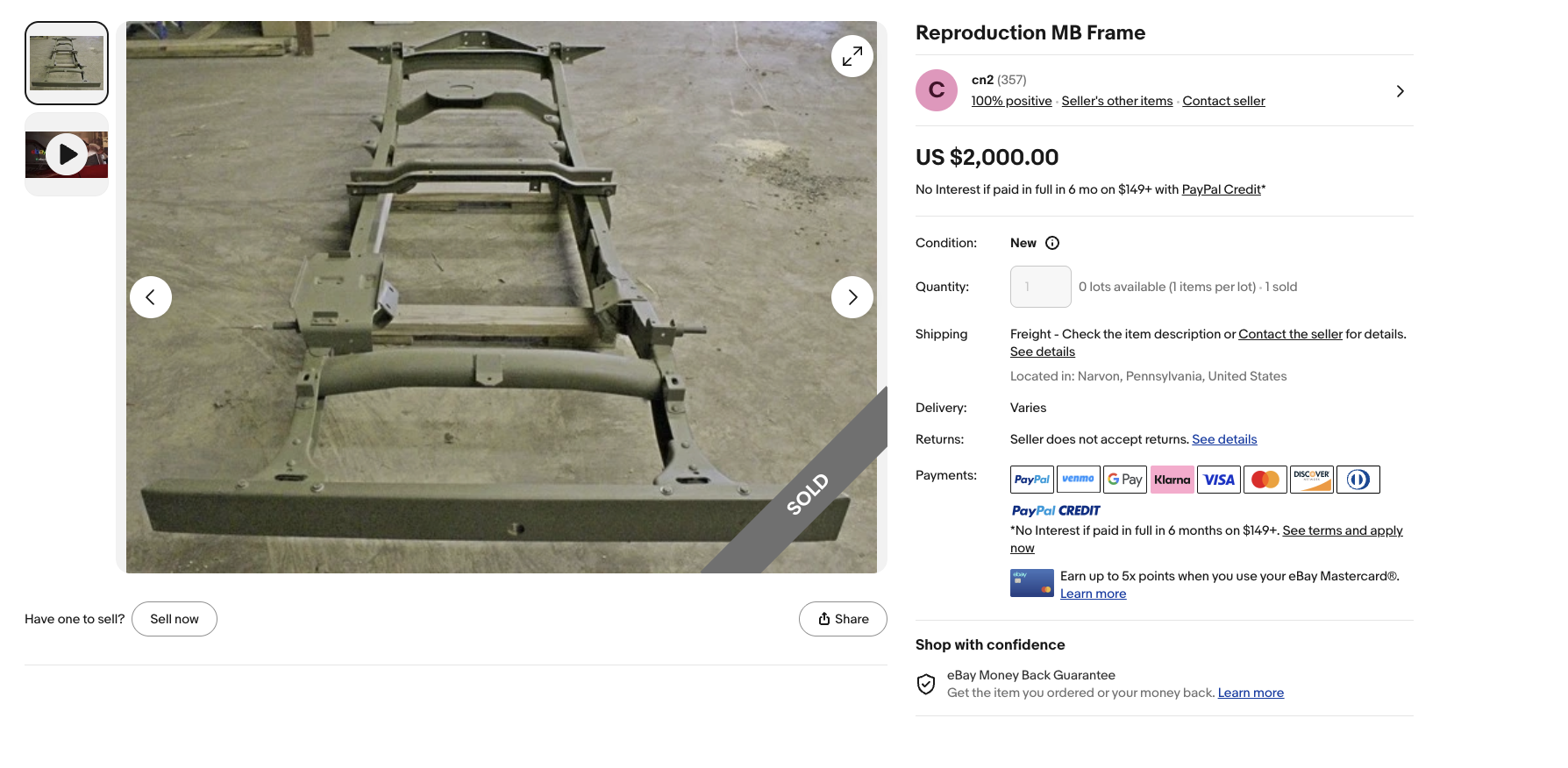This screenshot has height=768, width=1568.
Task: Expand seller details with the right chevron
Action: tap(1400, 91)
